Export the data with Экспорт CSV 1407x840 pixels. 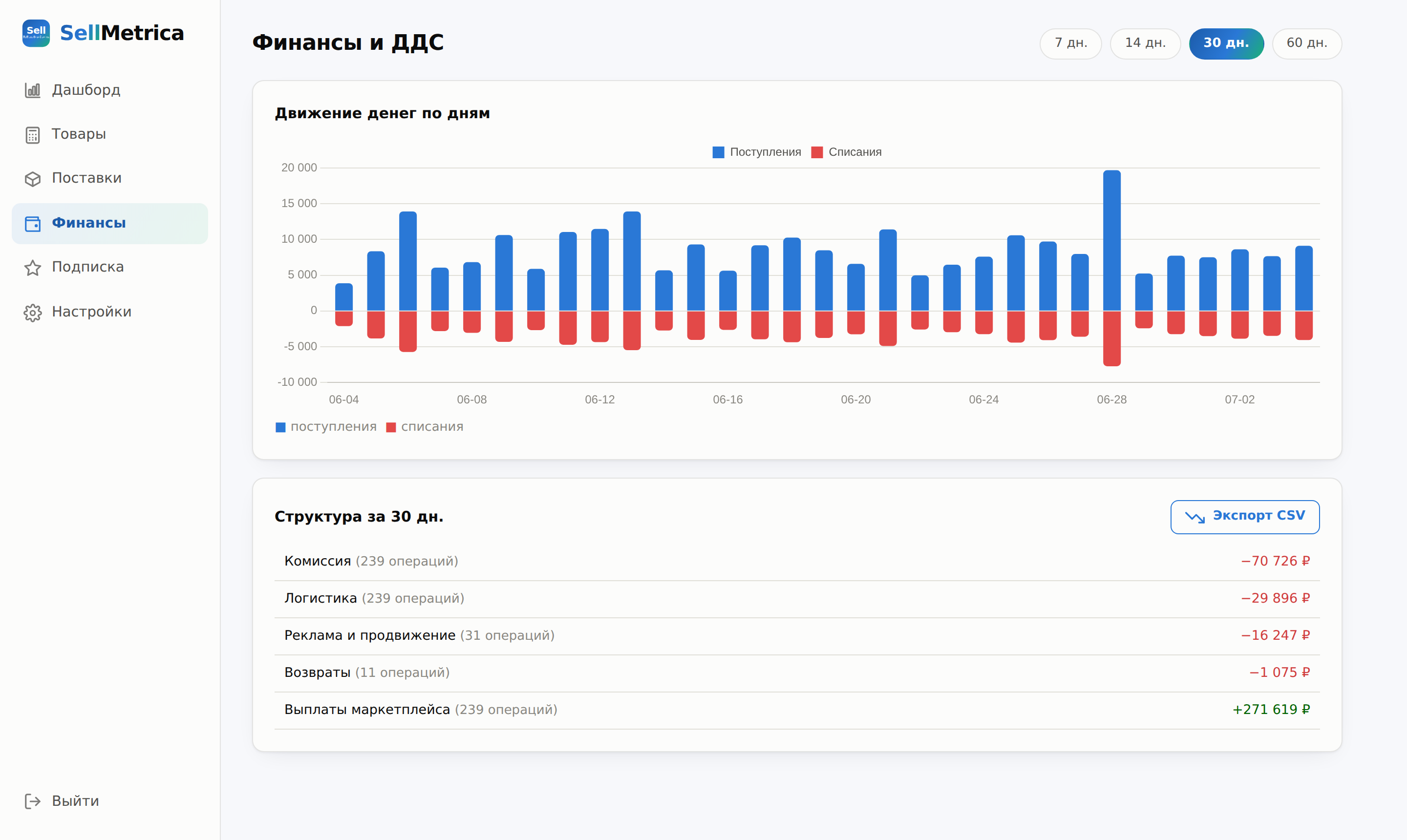click(x=1245, y=517)
